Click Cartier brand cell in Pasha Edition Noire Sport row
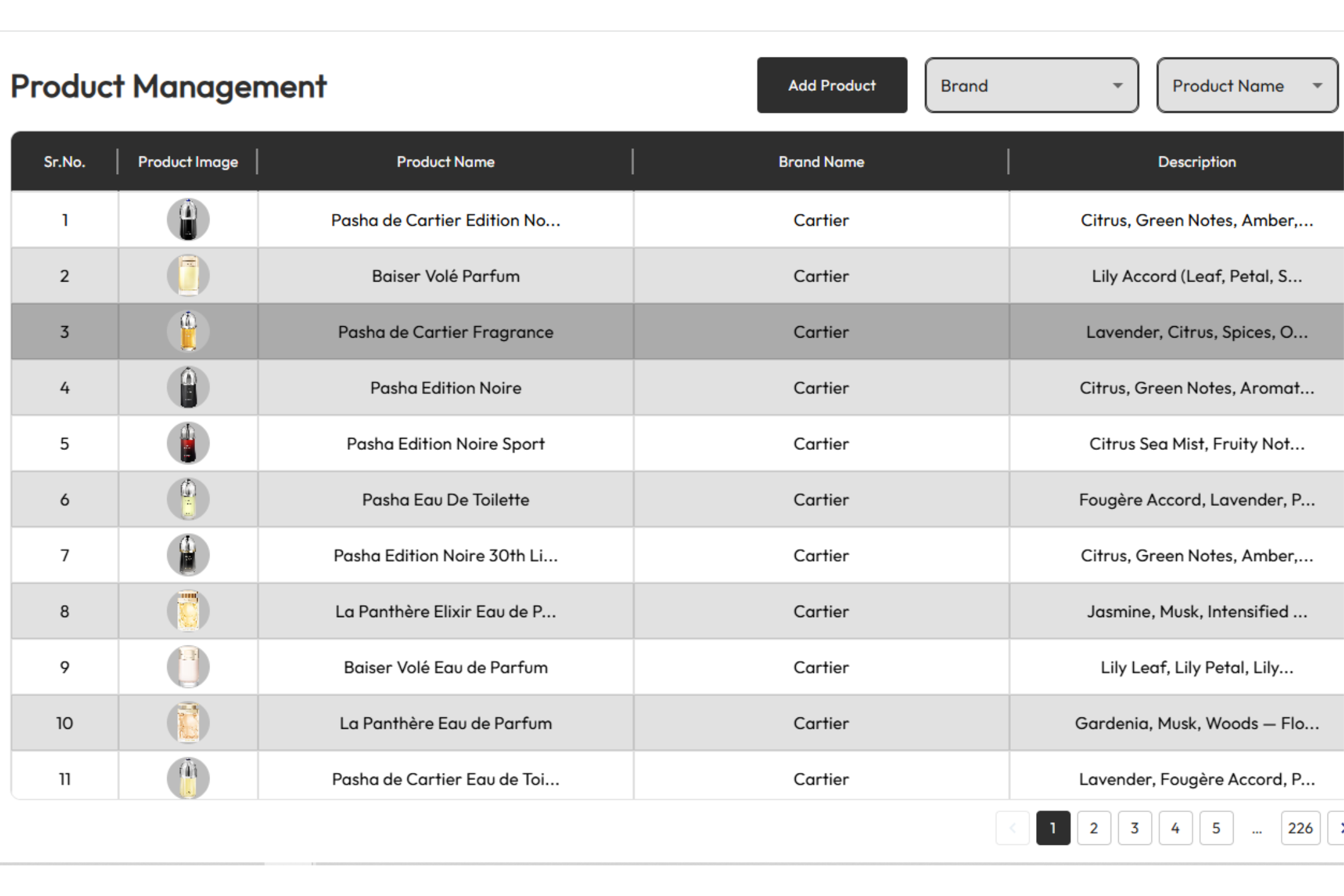 pyautogui.click(x=821, y=444)
